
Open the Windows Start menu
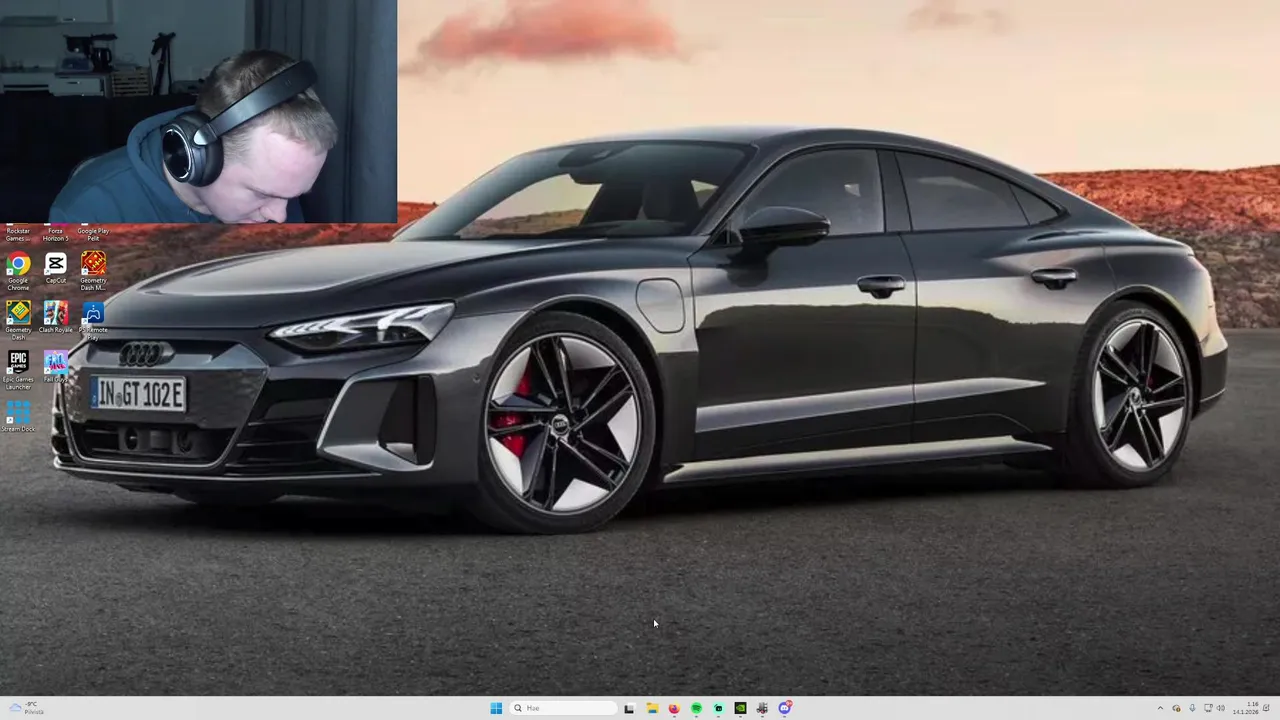click(496, 708)
